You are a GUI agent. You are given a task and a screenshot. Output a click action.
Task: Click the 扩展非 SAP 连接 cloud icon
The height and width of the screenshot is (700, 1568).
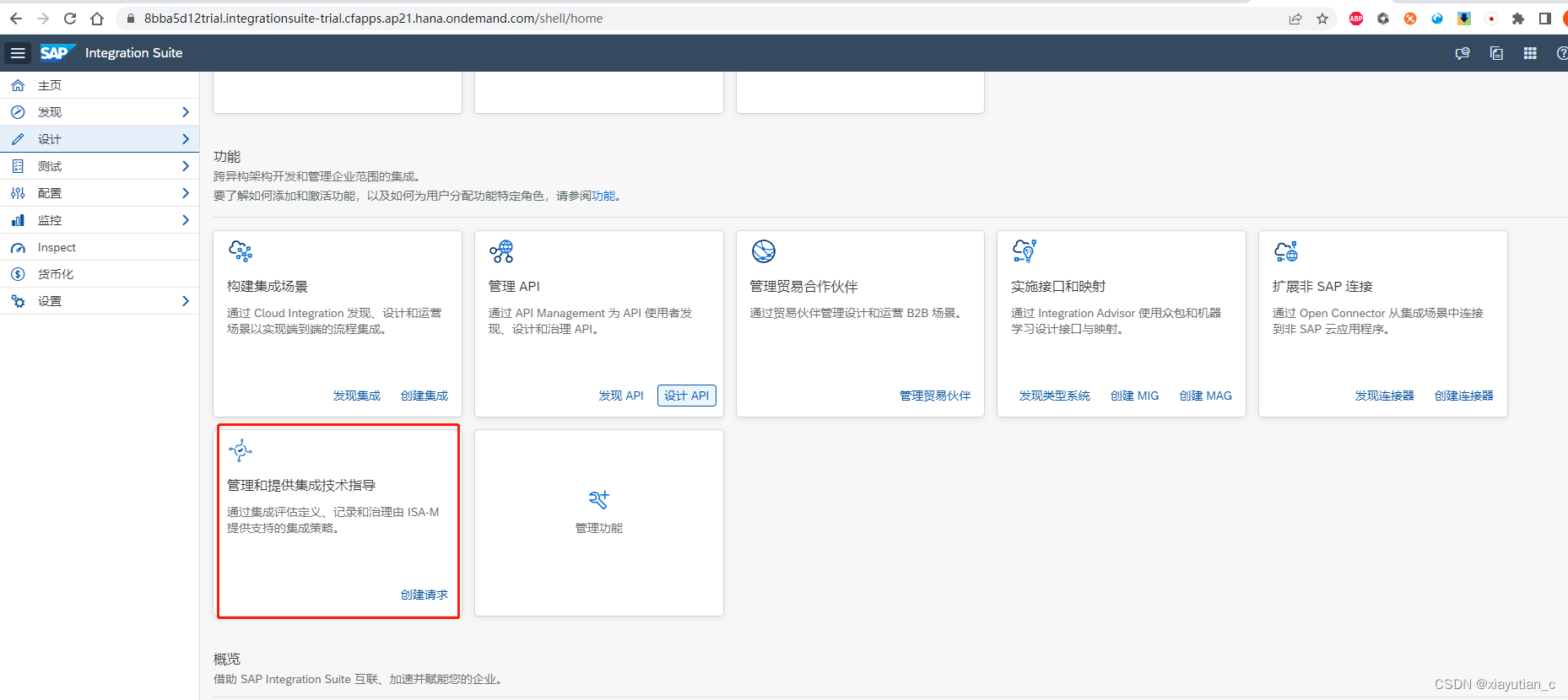pos(1286,251)
